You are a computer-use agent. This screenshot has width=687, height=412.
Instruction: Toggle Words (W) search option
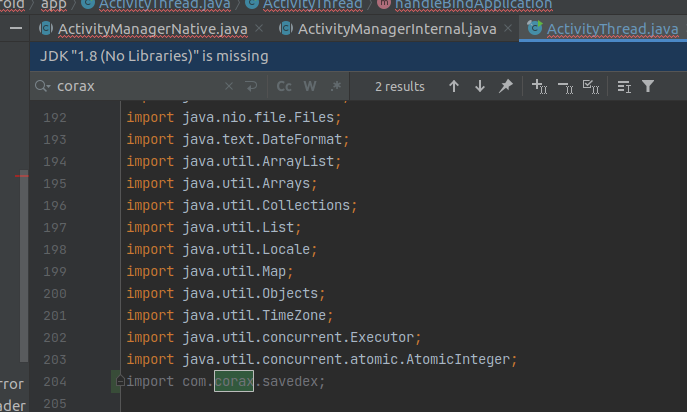(311, 87)
